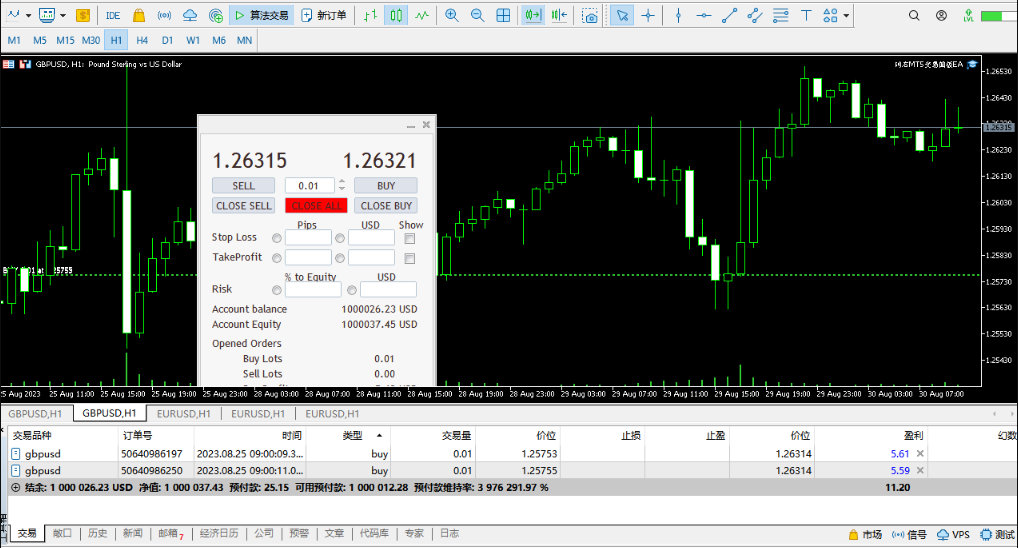Open the Market shopping bag icon
This screenshot has width=1018, height=548.
coord(138,15)
